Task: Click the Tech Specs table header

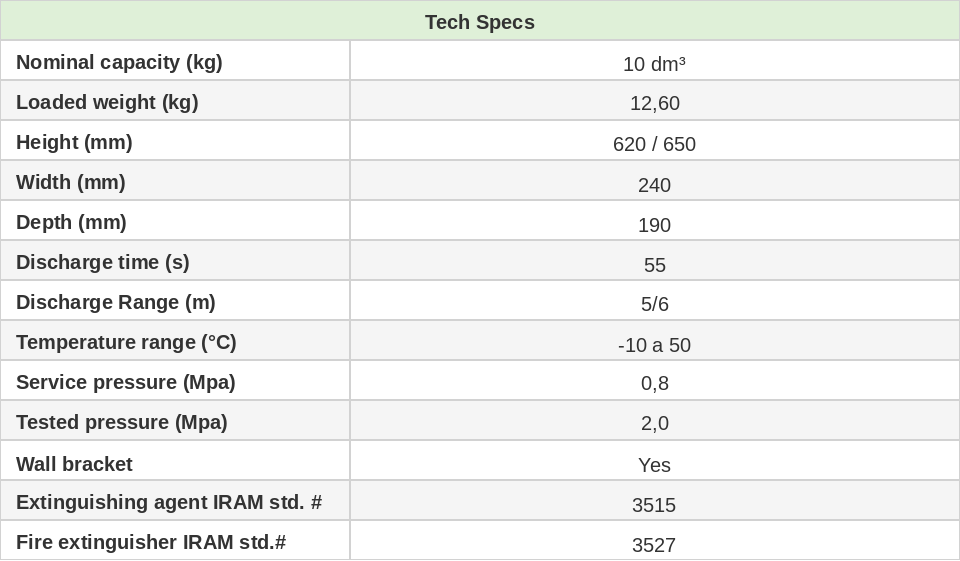Action: (479, 22)
